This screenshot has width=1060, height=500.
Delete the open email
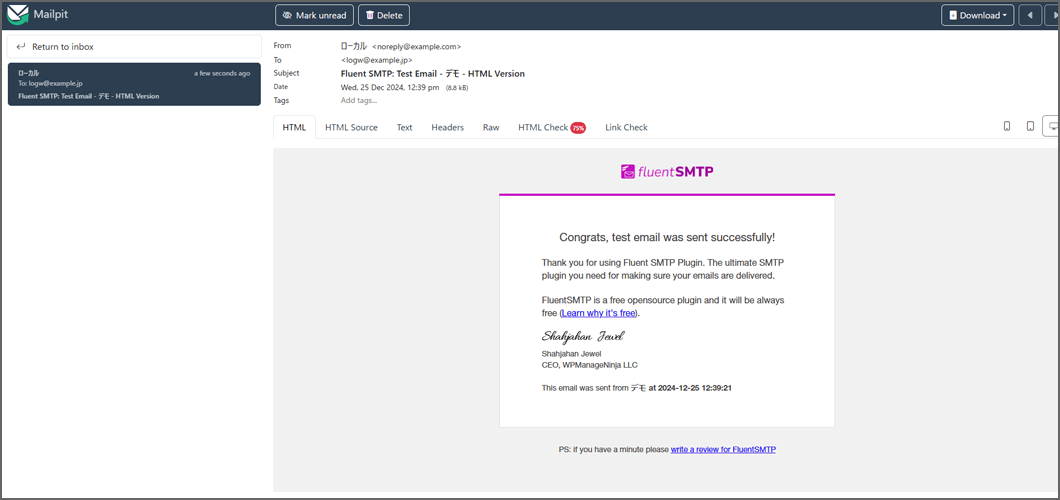tap(384, 15)
